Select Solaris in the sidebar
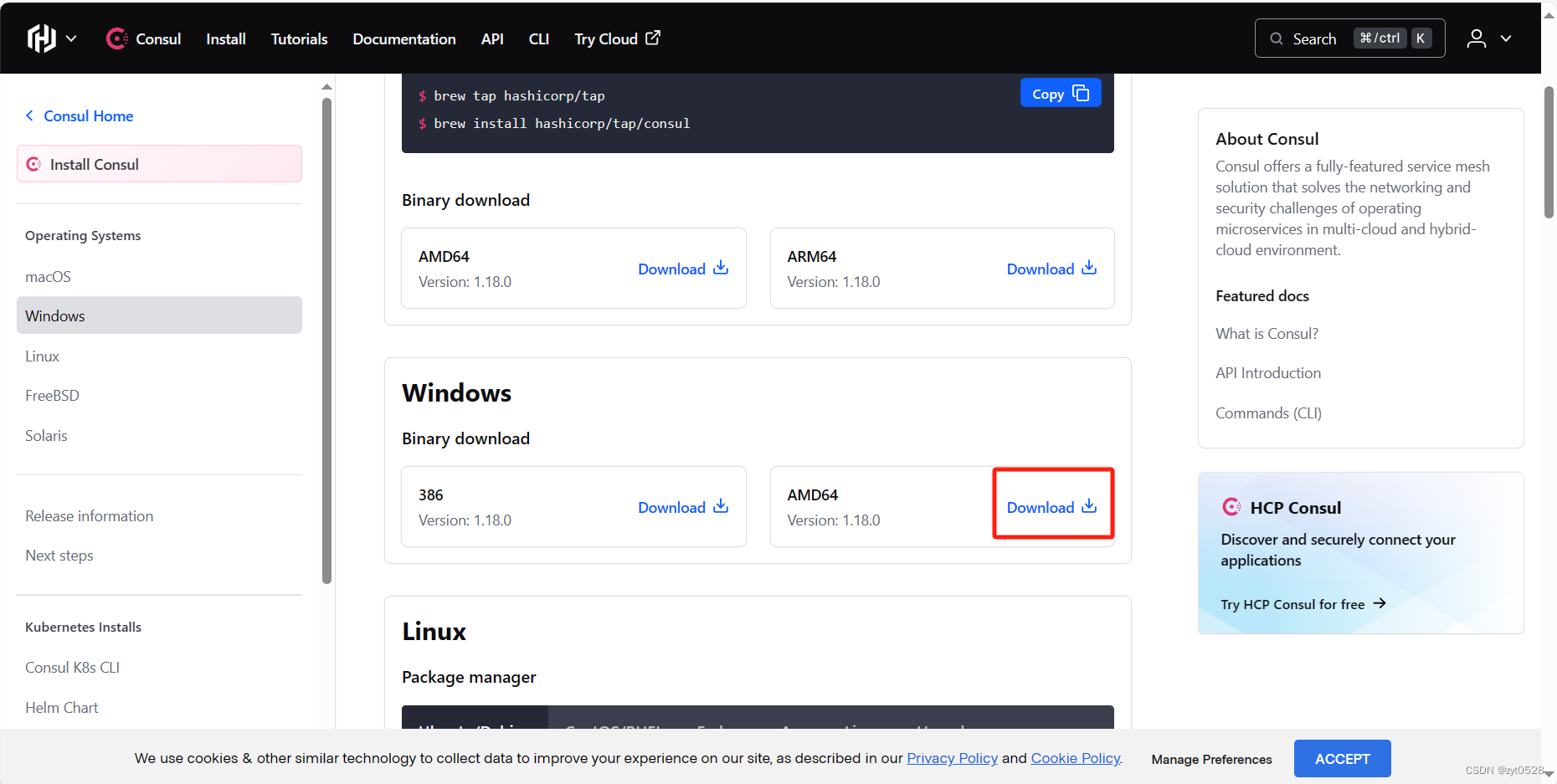Screen dimensions: 1557x784 46,435
